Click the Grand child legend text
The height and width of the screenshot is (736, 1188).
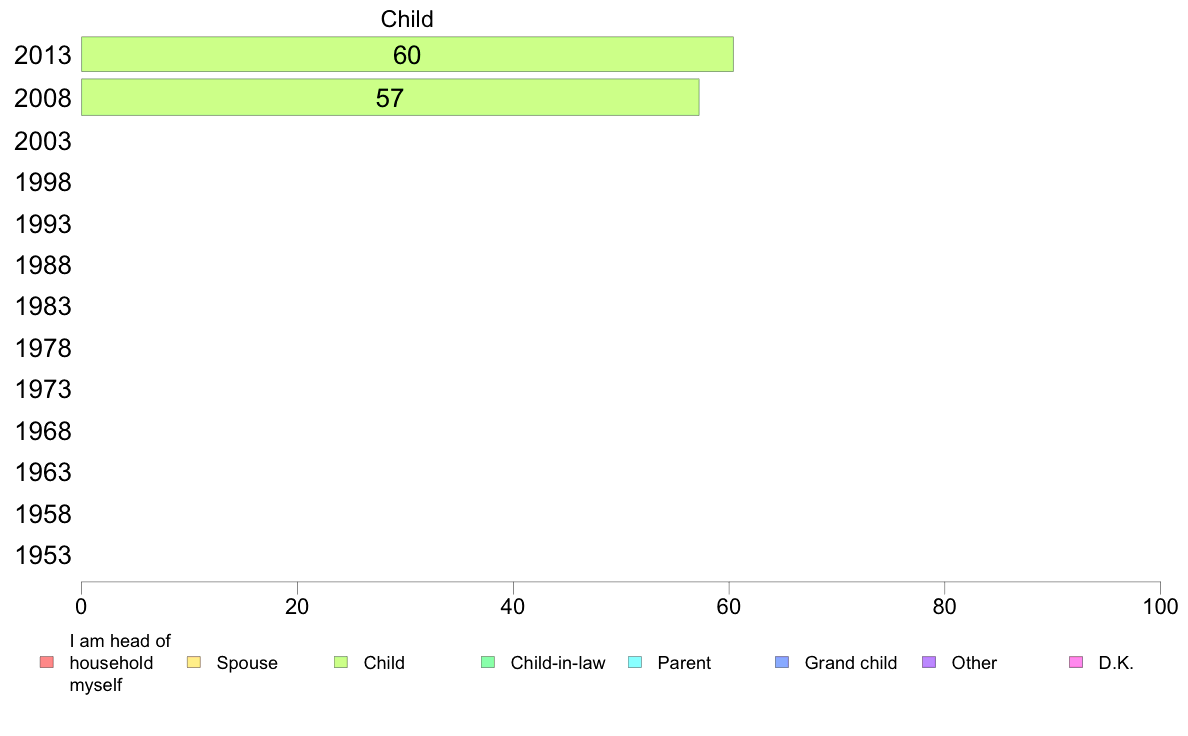point(851,663)
